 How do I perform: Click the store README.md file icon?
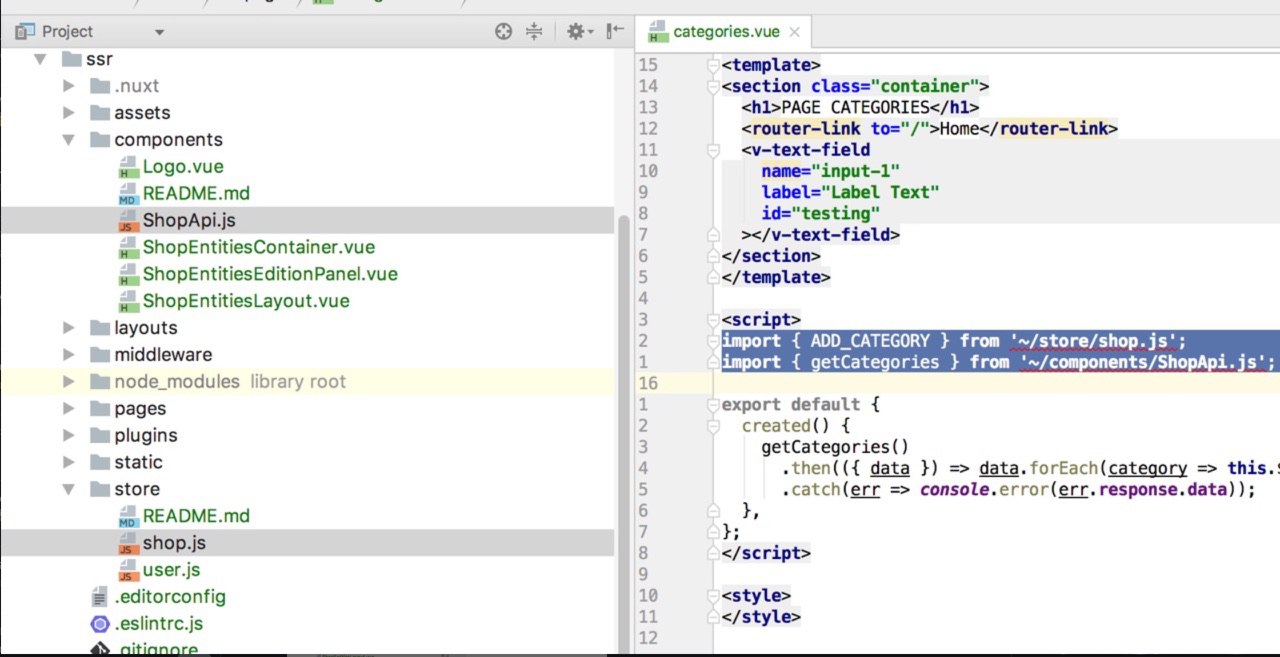[127, 517]
